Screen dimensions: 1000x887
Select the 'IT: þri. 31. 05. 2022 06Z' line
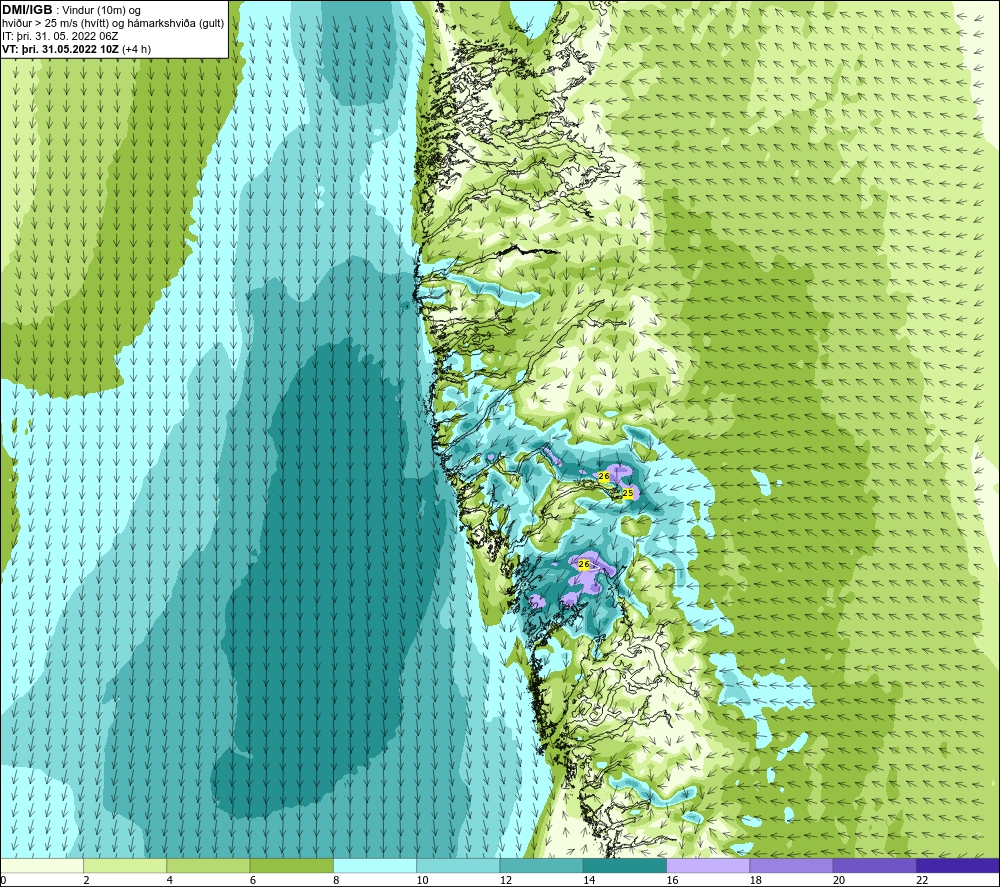click(60, 36)
